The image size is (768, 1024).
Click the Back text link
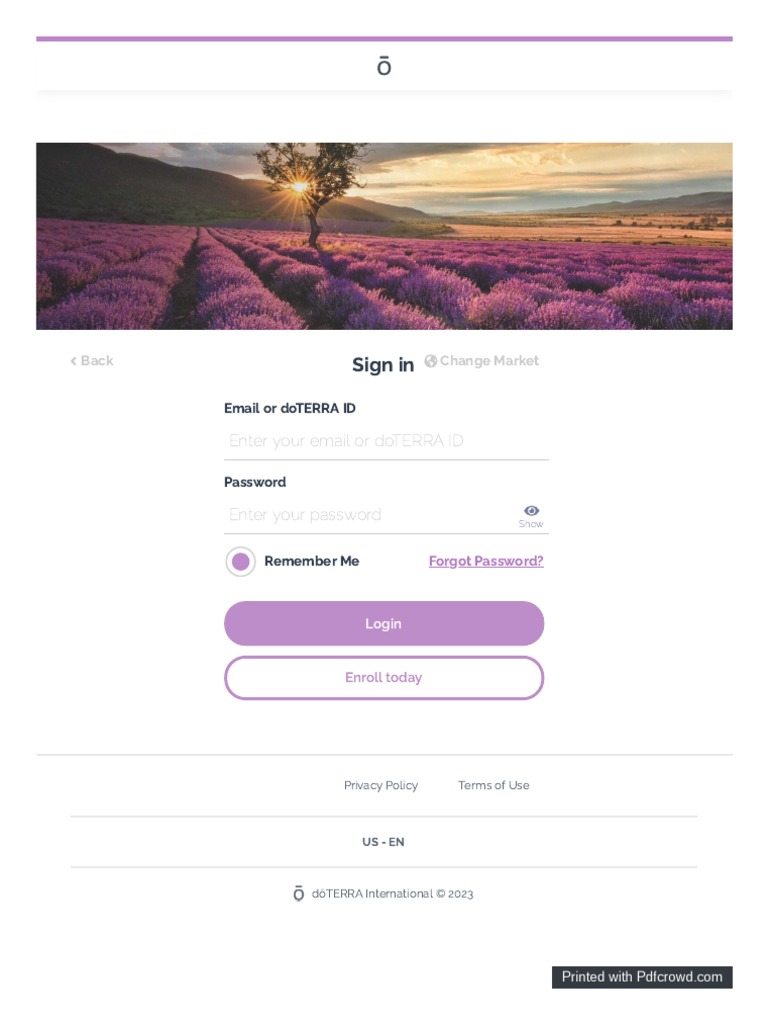(x=97, y=361)
